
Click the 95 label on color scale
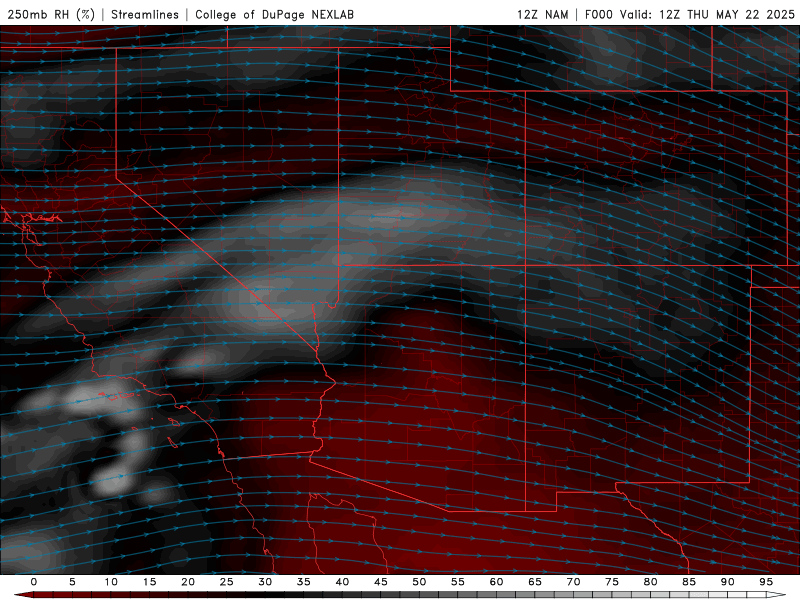pos(766,582)
